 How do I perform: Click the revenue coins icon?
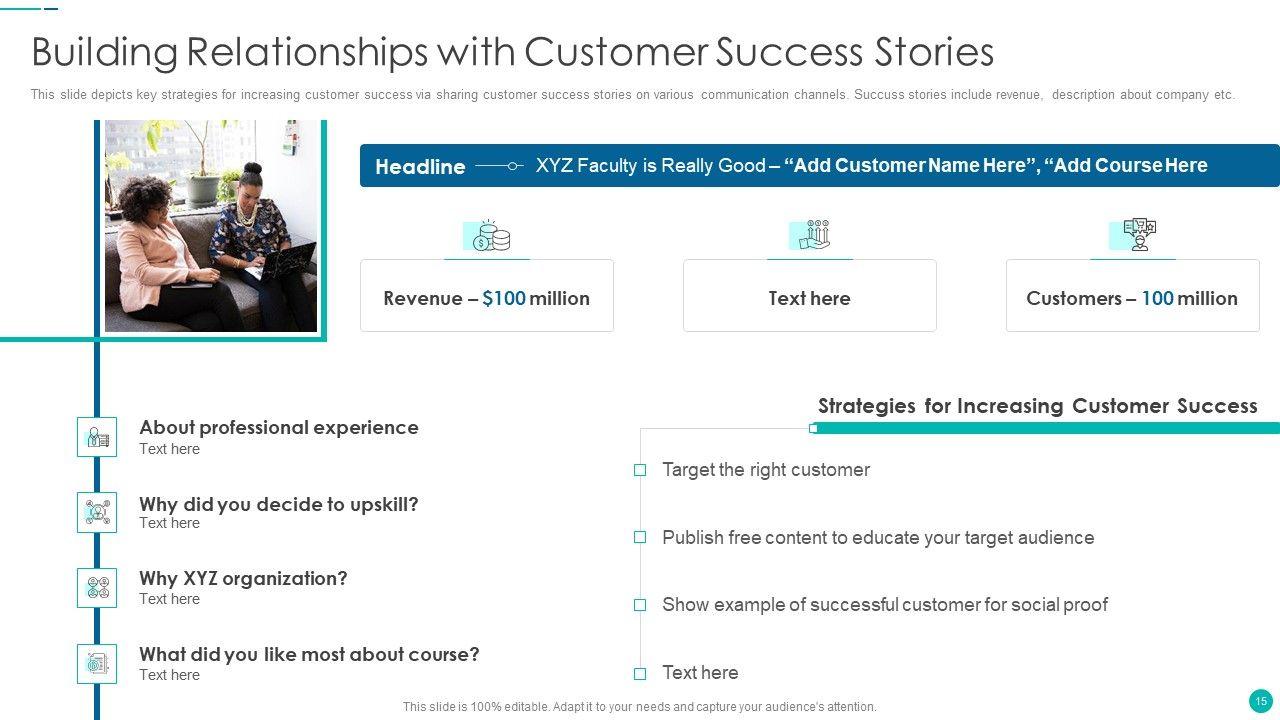click(x=488, y=237)
